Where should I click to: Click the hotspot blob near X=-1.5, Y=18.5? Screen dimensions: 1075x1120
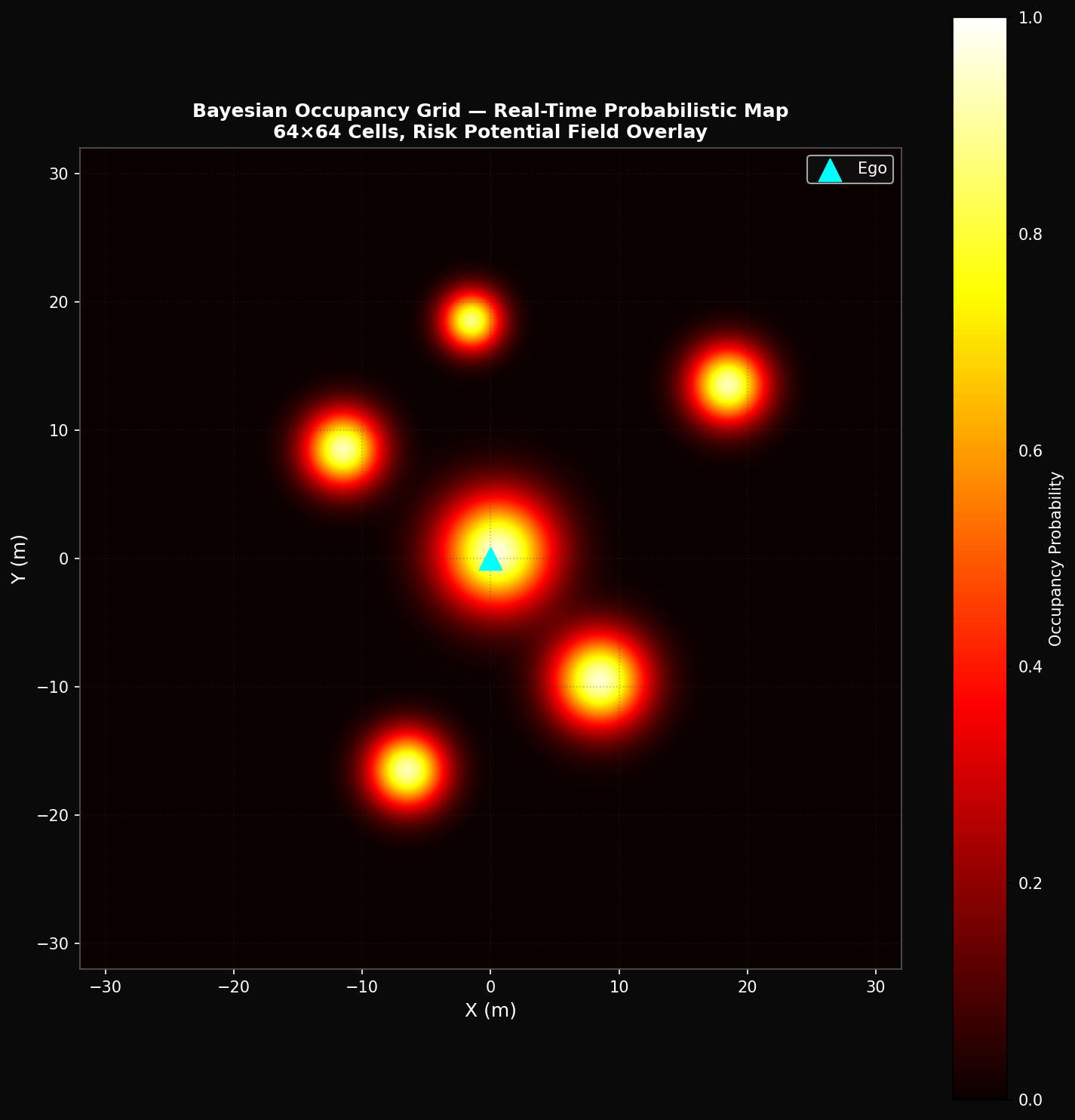[471, 320]
